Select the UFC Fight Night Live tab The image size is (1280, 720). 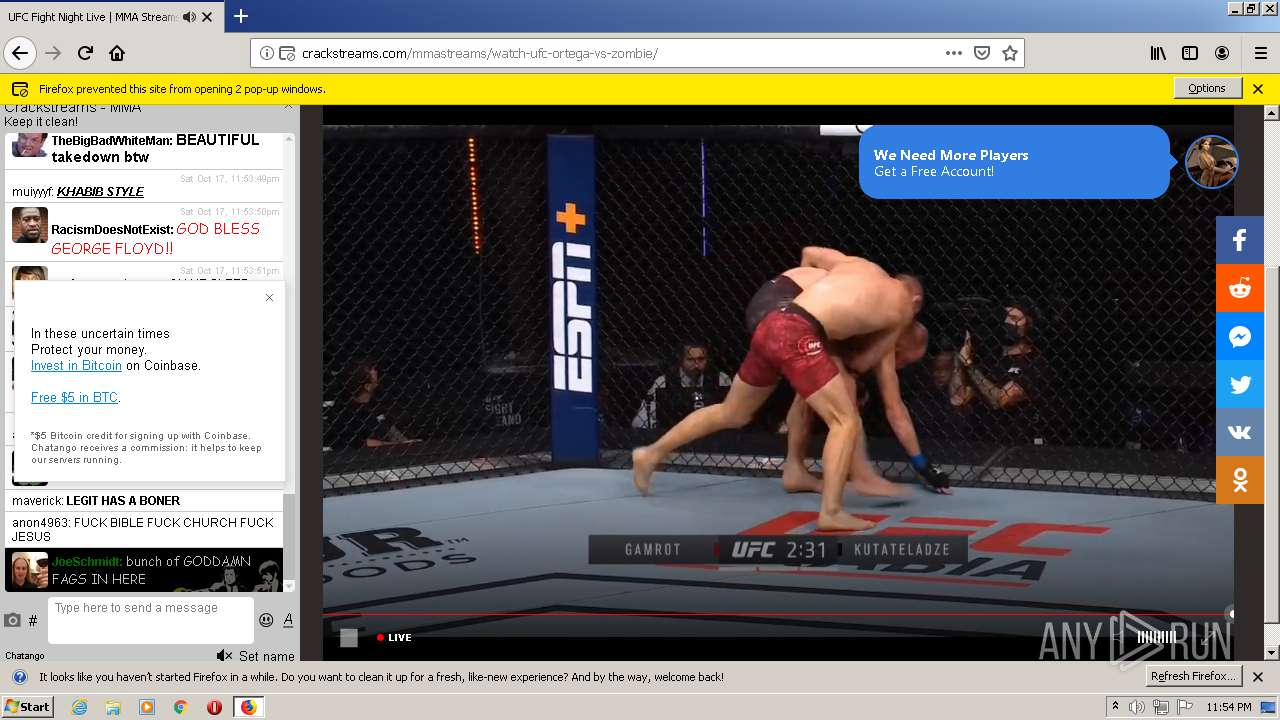tap(111, 16)
